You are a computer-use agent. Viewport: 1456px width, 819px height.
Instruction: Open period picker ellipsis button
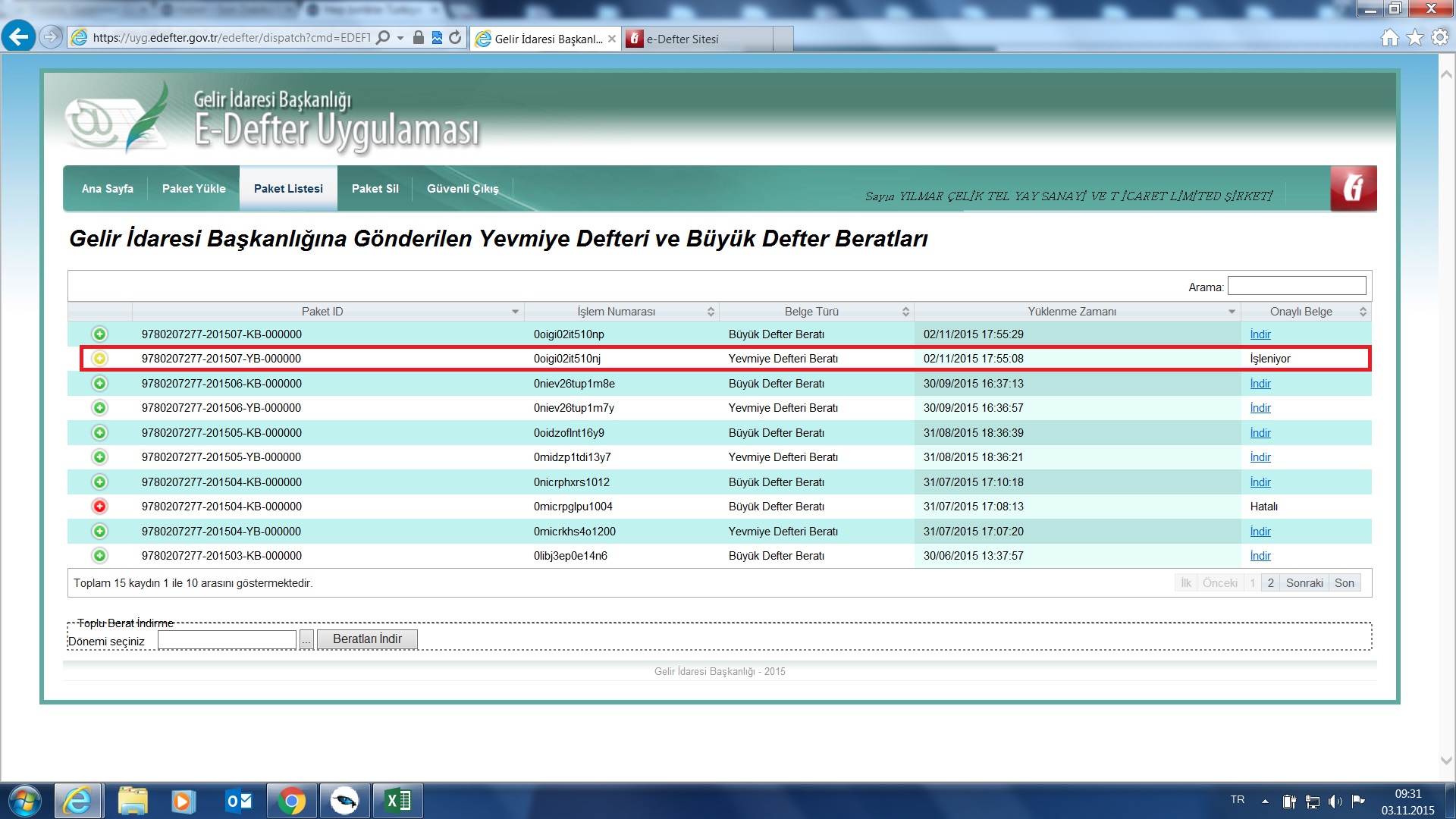coord(306,641)
